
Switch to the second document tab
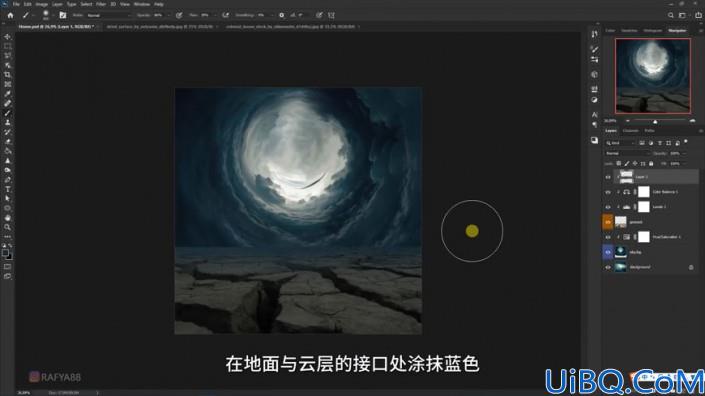pyautogui.click(x=160, y=27)
